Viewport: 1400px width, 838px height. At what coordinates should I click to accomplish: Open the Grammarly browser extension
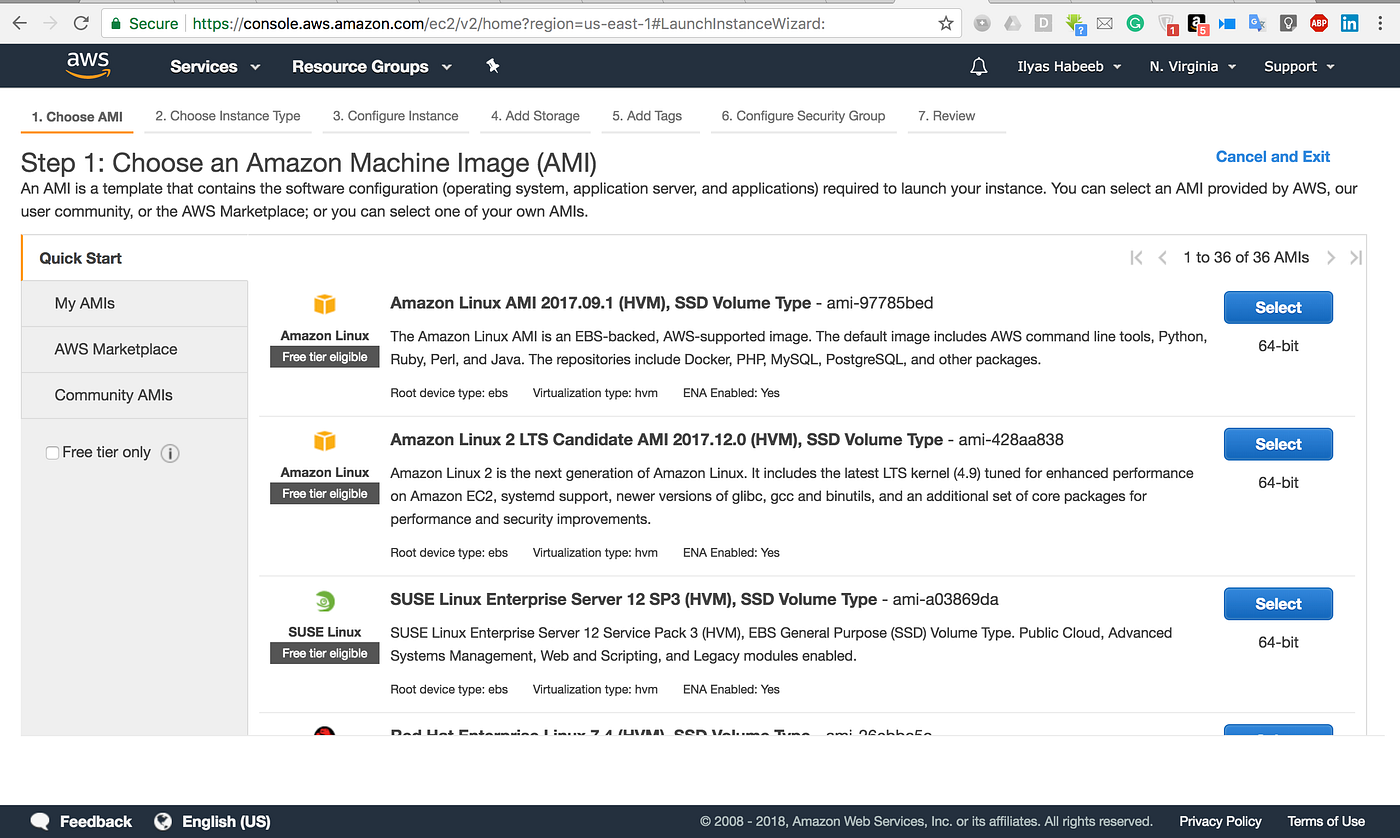click(x=1135, y=22)
